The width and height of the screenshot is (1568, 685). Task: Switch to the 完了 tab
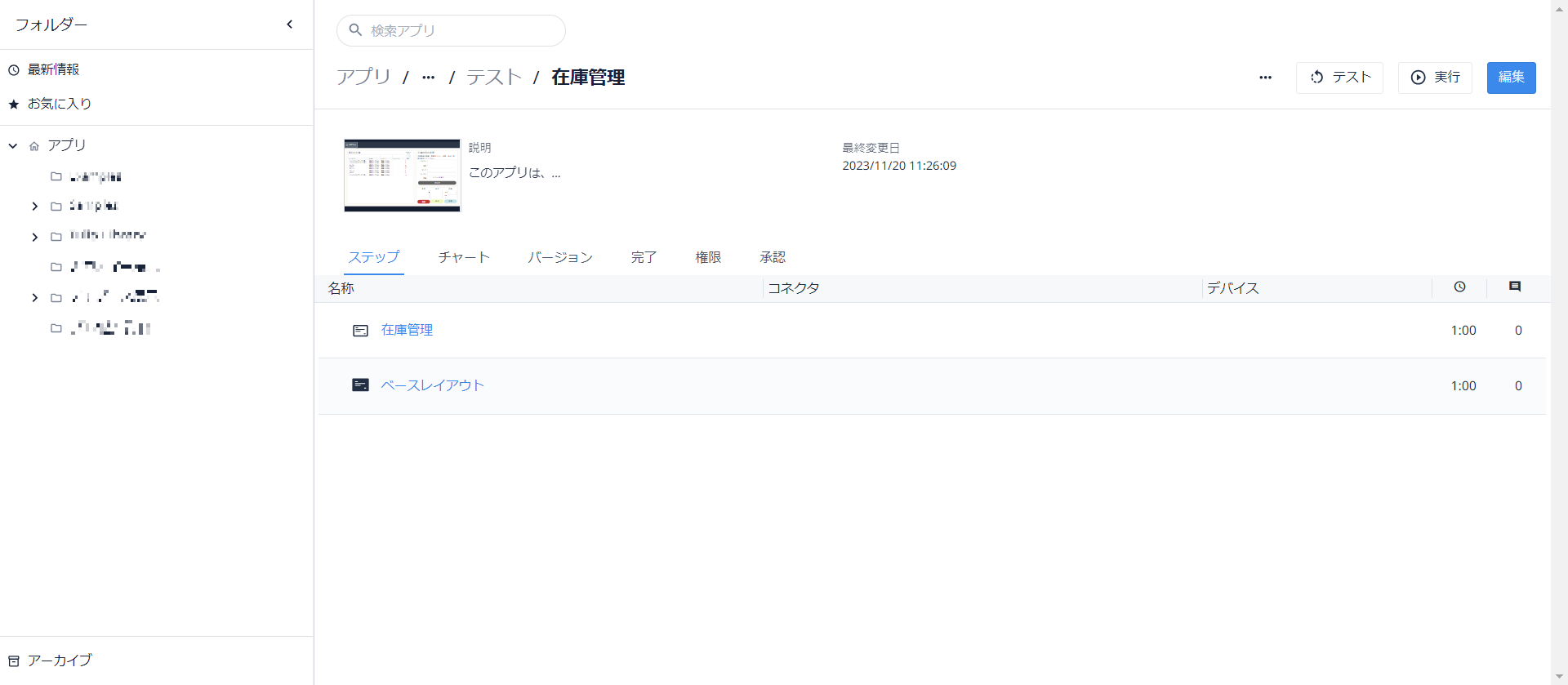pos(644,257)
